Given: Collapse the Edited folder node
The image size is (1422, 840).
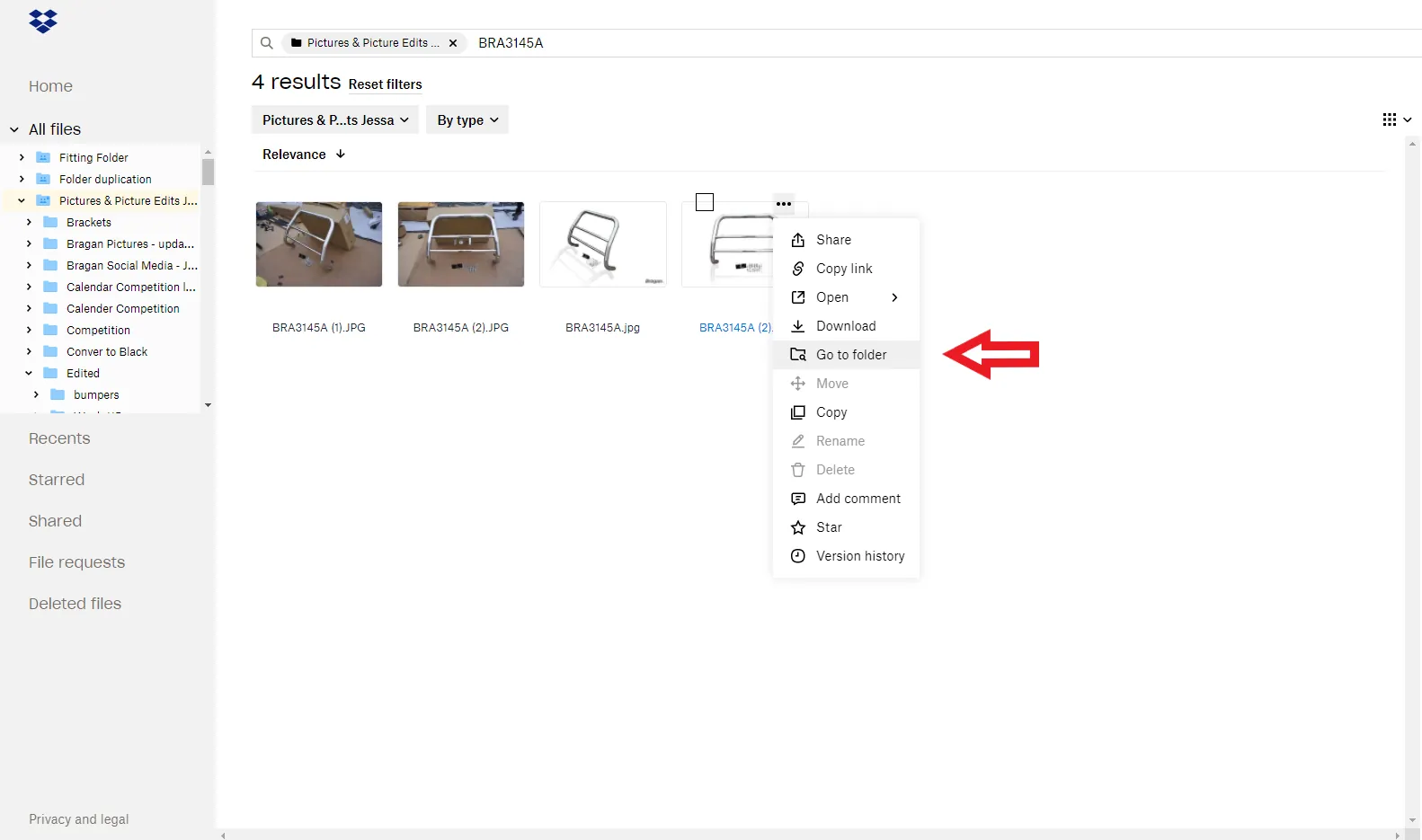Looking at the screenshot, I should click(29, 373).
